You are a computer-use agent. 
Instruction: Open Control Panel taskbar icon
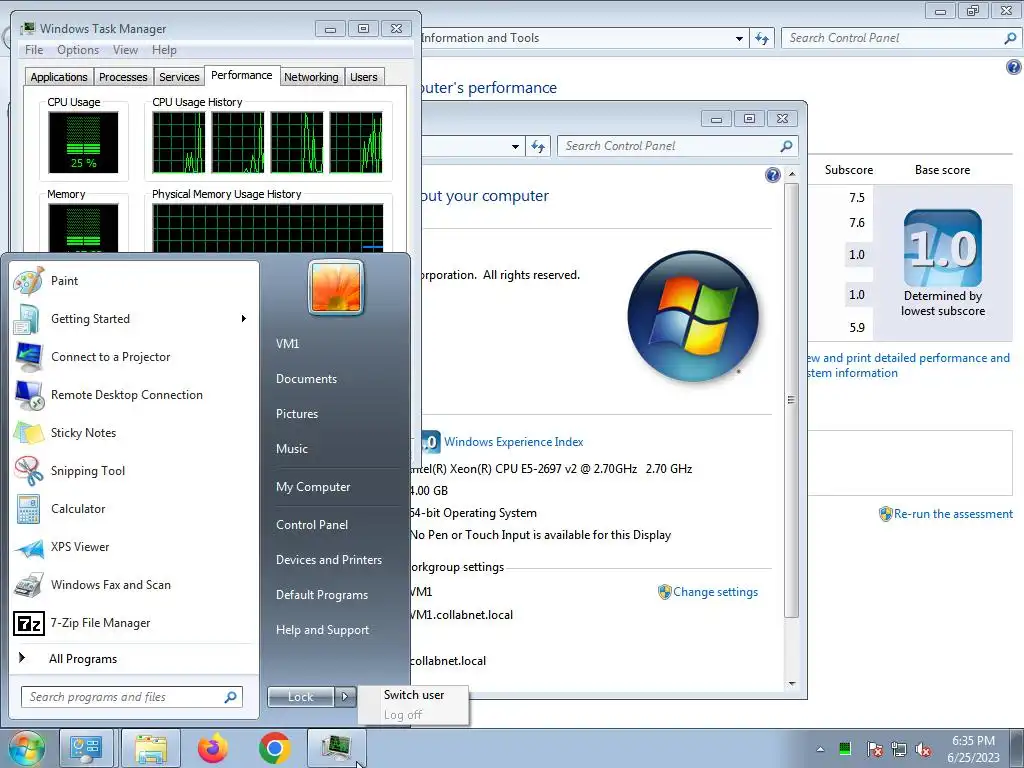tap(86, 748)
